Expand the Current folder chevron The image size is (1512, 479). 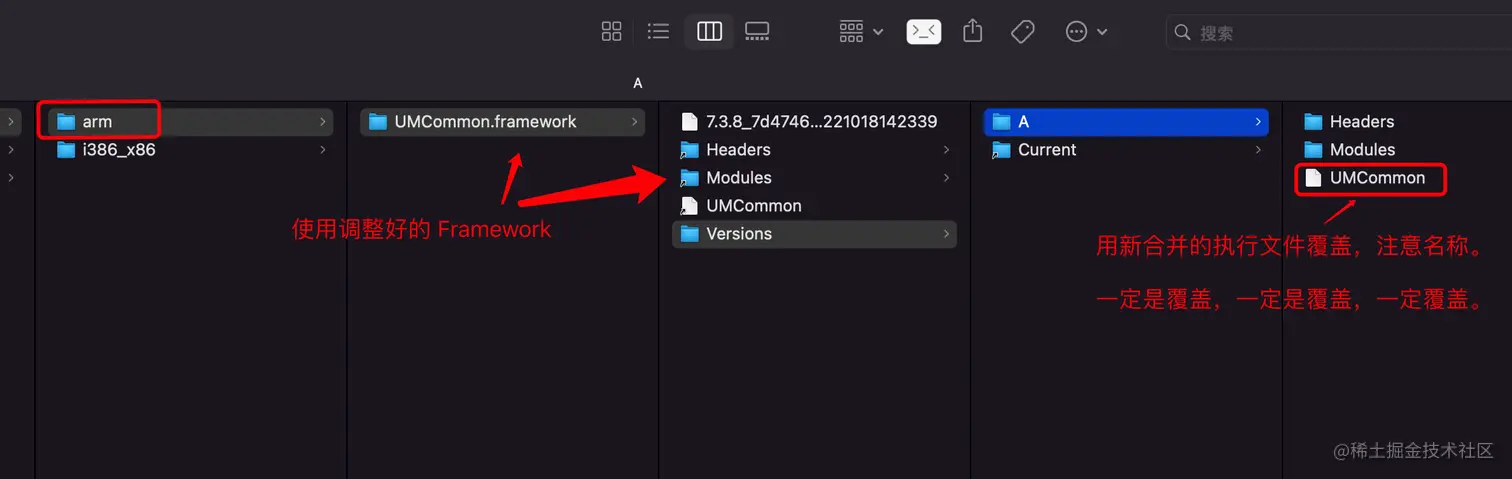pyautogui.click(x=1257, y=150)
